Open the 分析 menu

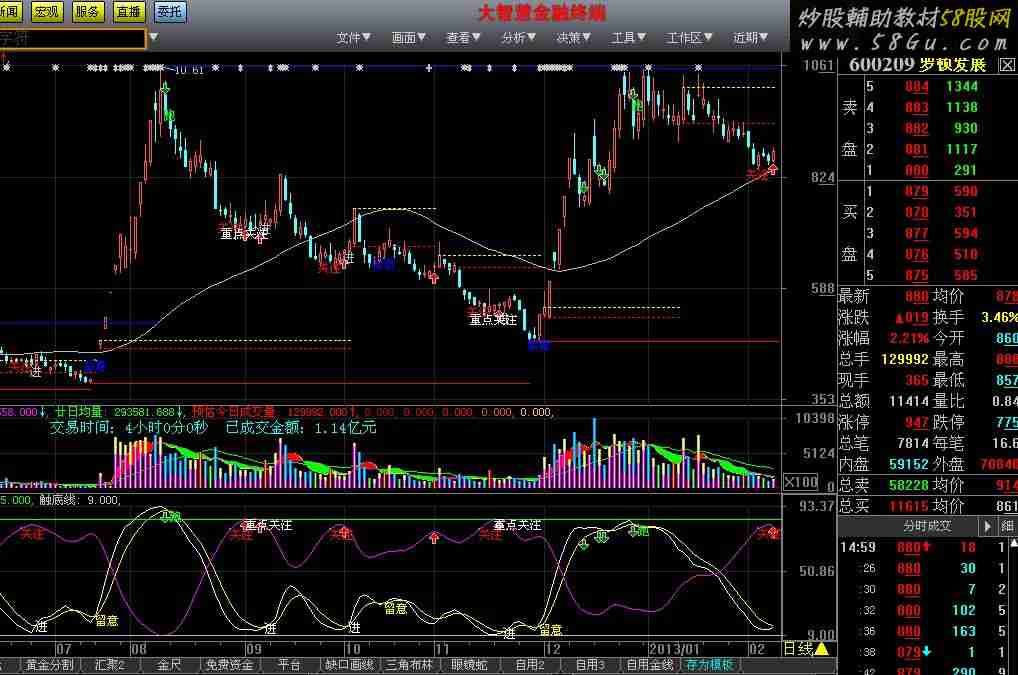(x=518, y=38)
